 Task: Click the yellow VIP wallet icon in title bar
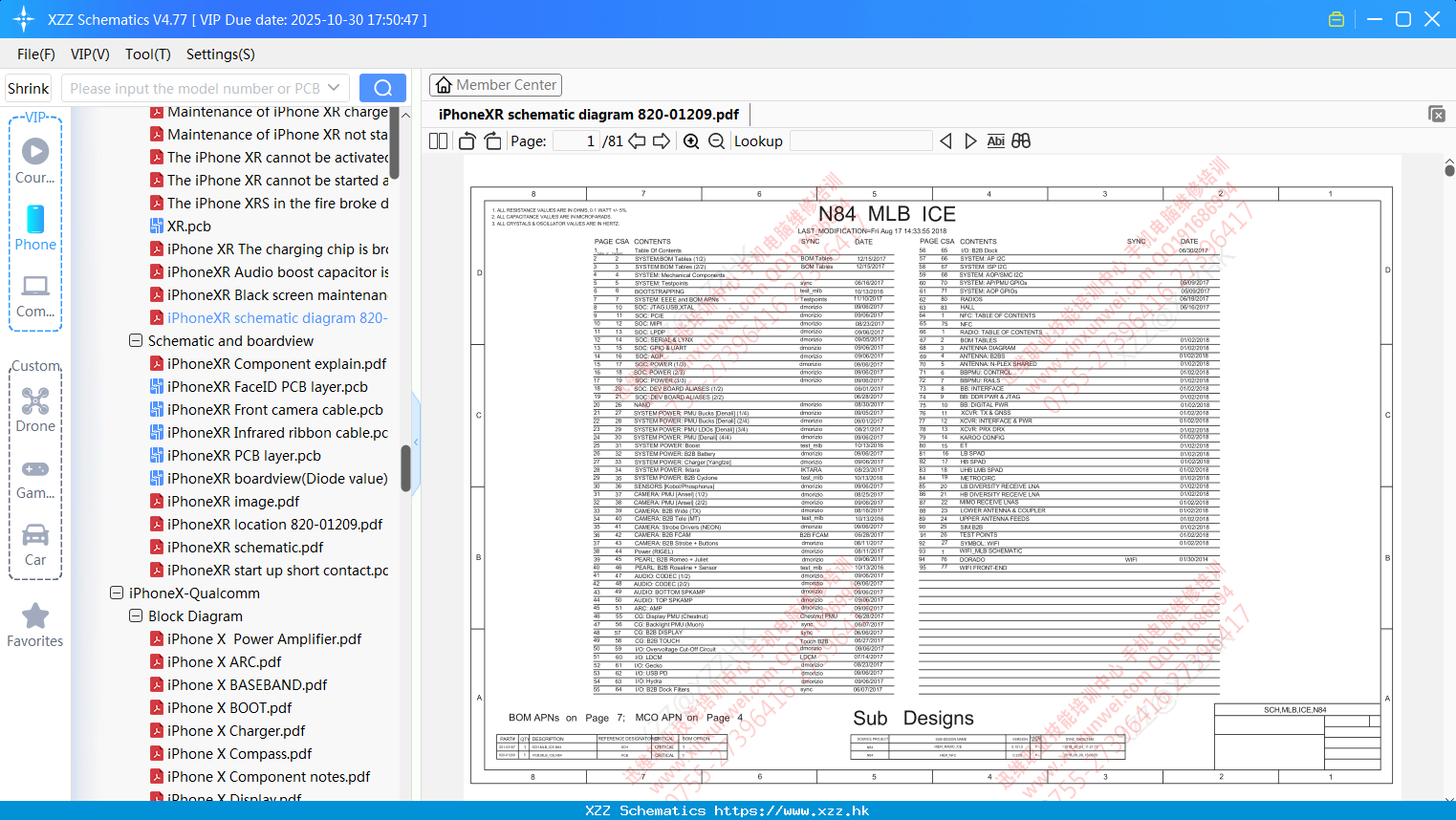[x=1336, y=19]
